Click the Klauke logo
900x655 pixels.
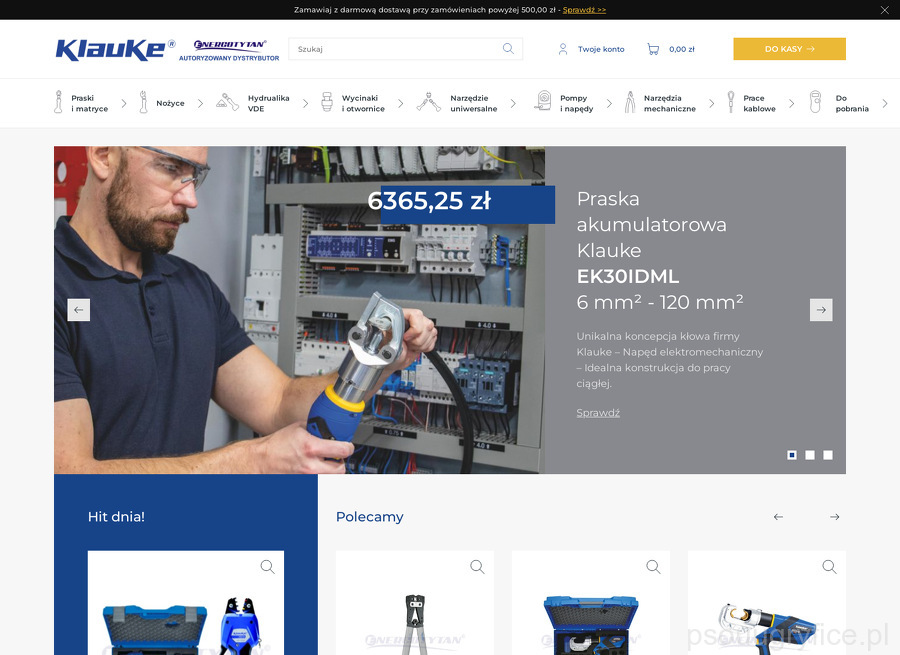pos(115,49)
